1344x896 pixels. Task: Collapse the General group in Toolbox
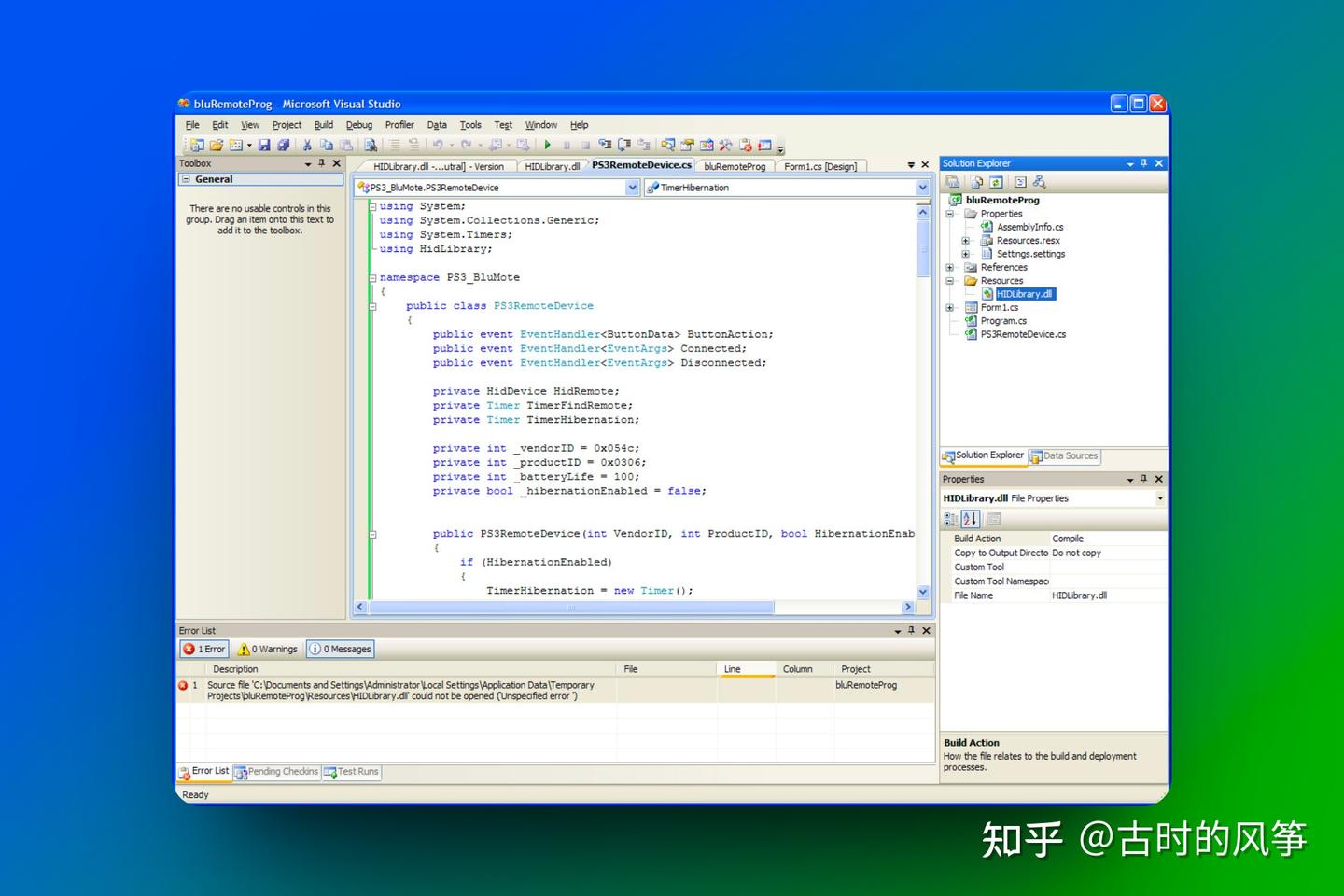186,179
